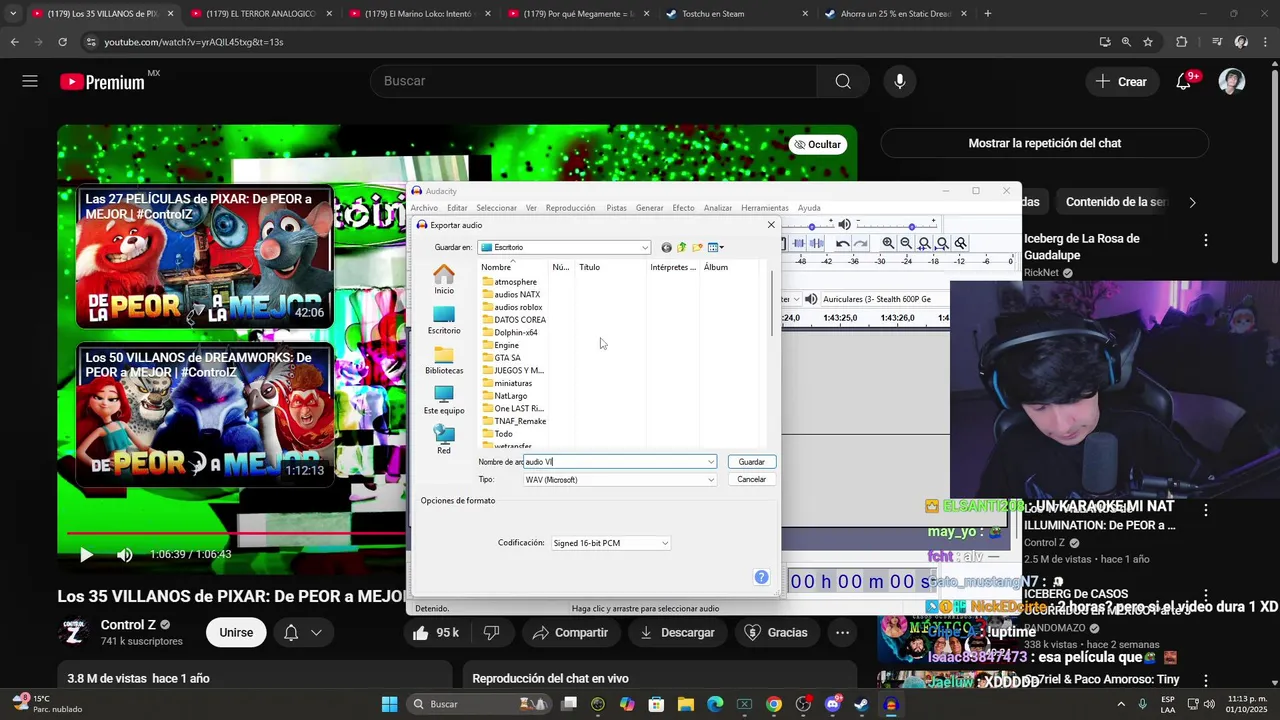Open Las 27 PELÍCULAS de PIXAR end-screen thumbnail
Viewport: 1280px width, 720px height.
204,258
